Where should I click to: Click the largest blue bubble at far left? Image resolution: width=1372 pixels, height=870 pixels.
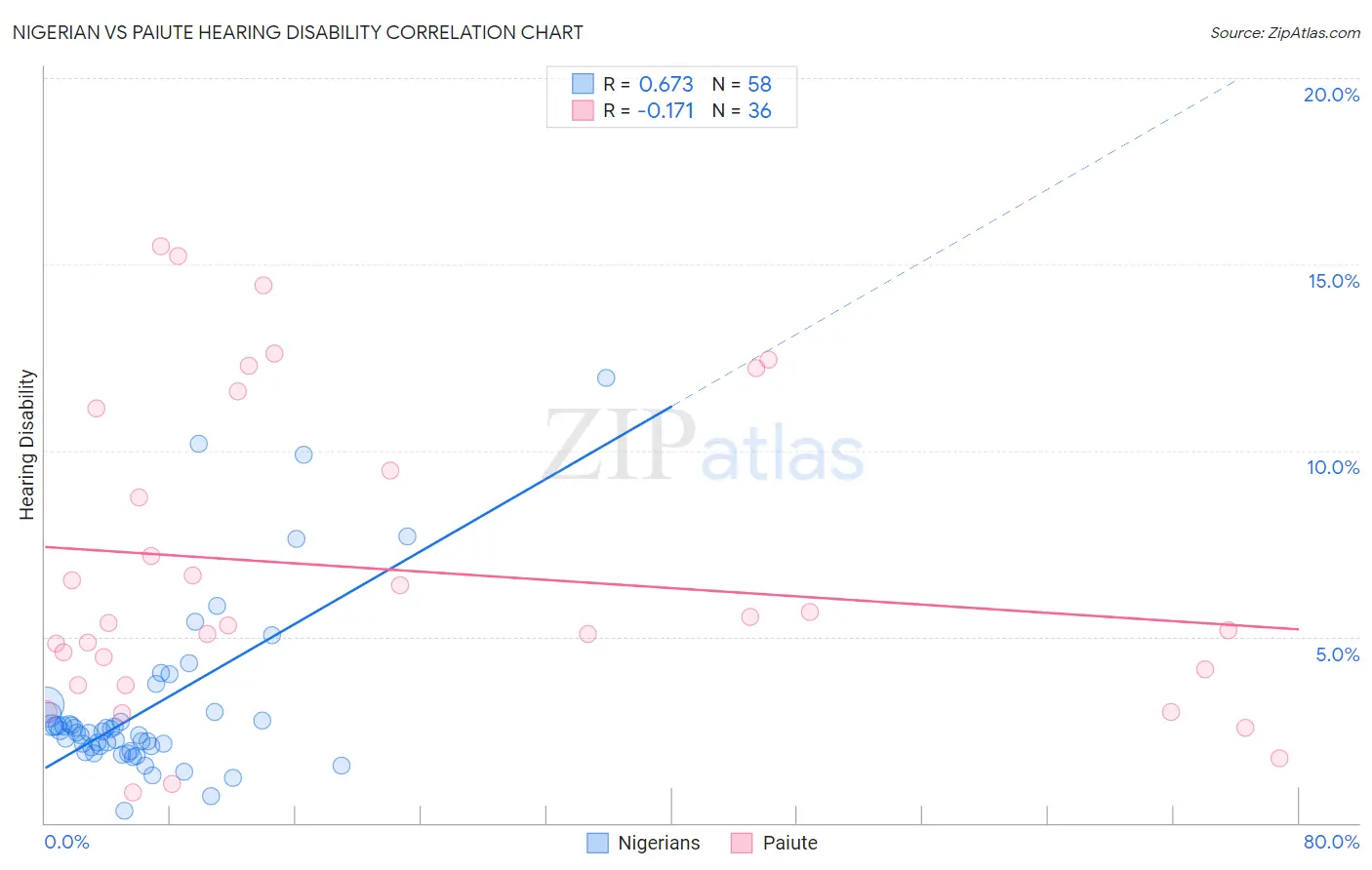click(x=45, y=704)
